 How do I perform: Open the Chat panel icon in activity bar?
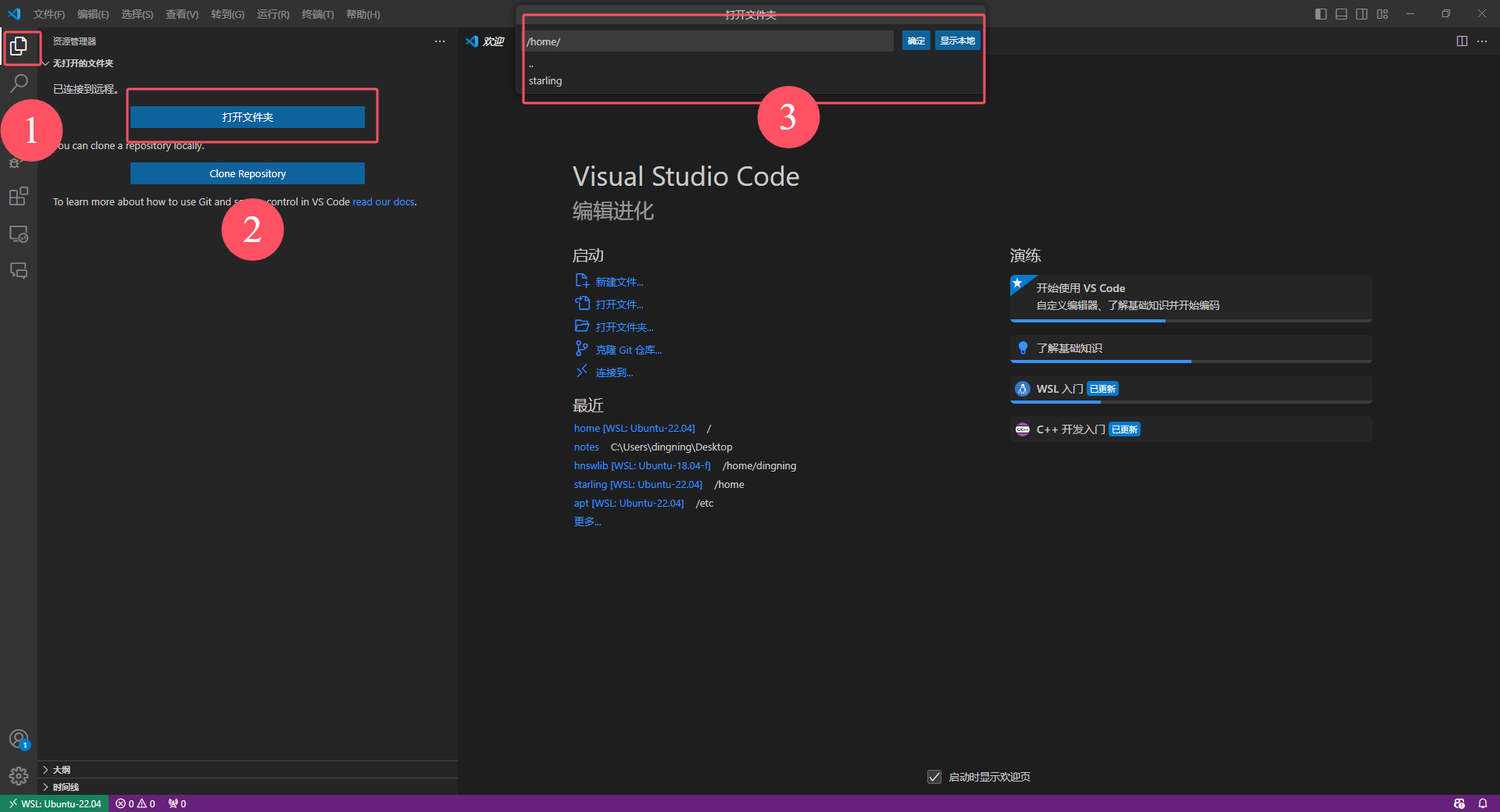19,270
